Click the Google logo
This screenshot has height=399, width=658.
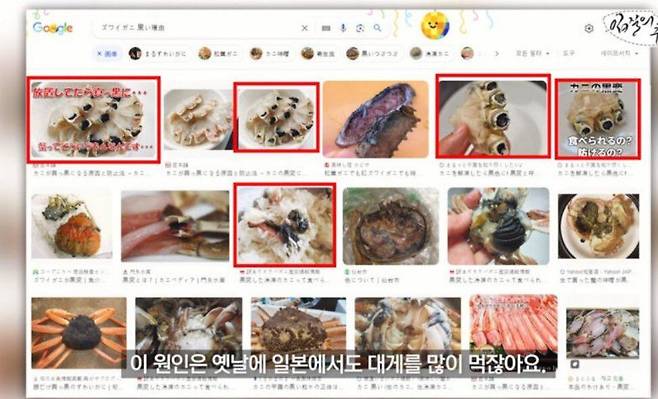(x=53, y=28)
